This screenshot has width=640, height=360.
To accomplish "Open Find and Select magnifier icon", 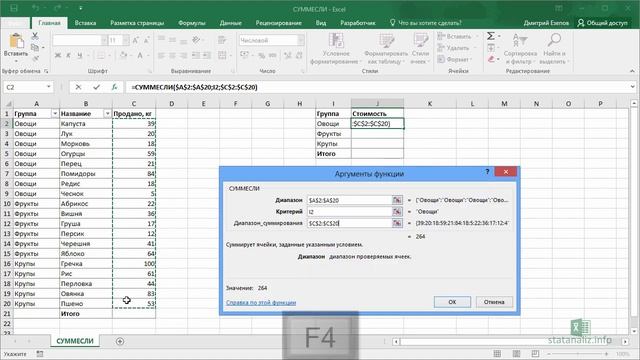I will [554, 40].
